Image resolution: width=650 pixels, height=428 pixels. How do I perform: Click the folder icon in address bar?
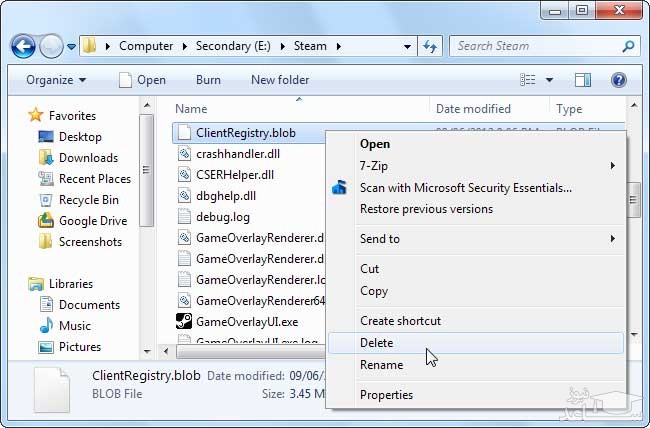(90, 46)
